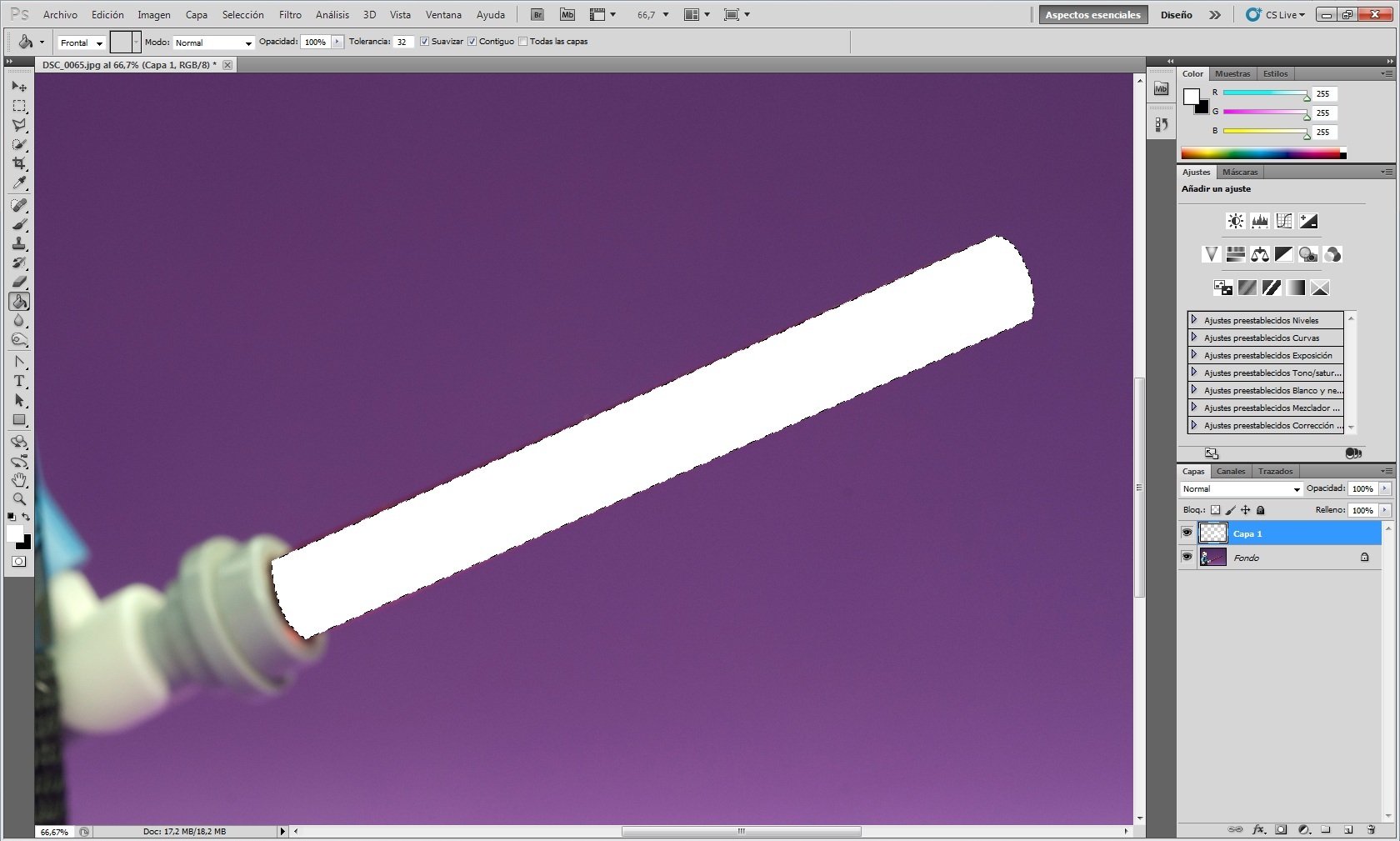Switch to the Canales tab
The image size is (1400, 841).
coord(1230,471)
